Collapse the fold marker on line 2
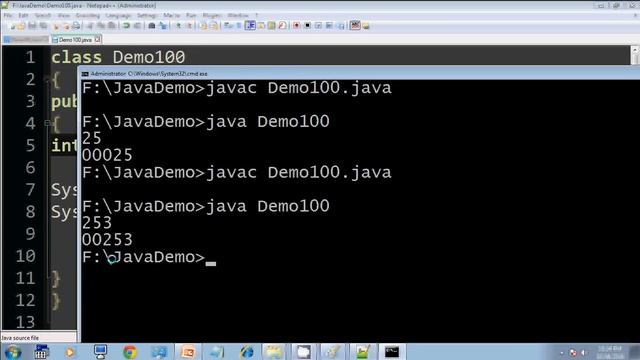This screenshot has height=360, width=640. pos(47,79)
